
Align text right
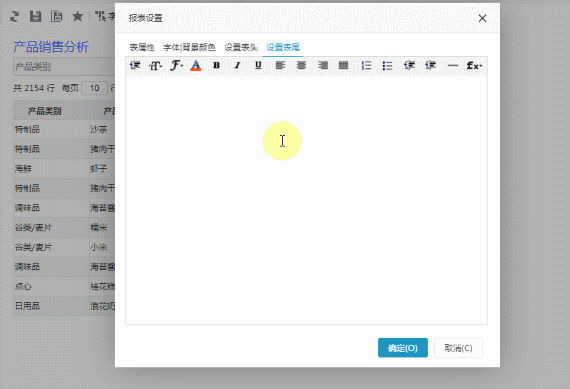point(323,65)
